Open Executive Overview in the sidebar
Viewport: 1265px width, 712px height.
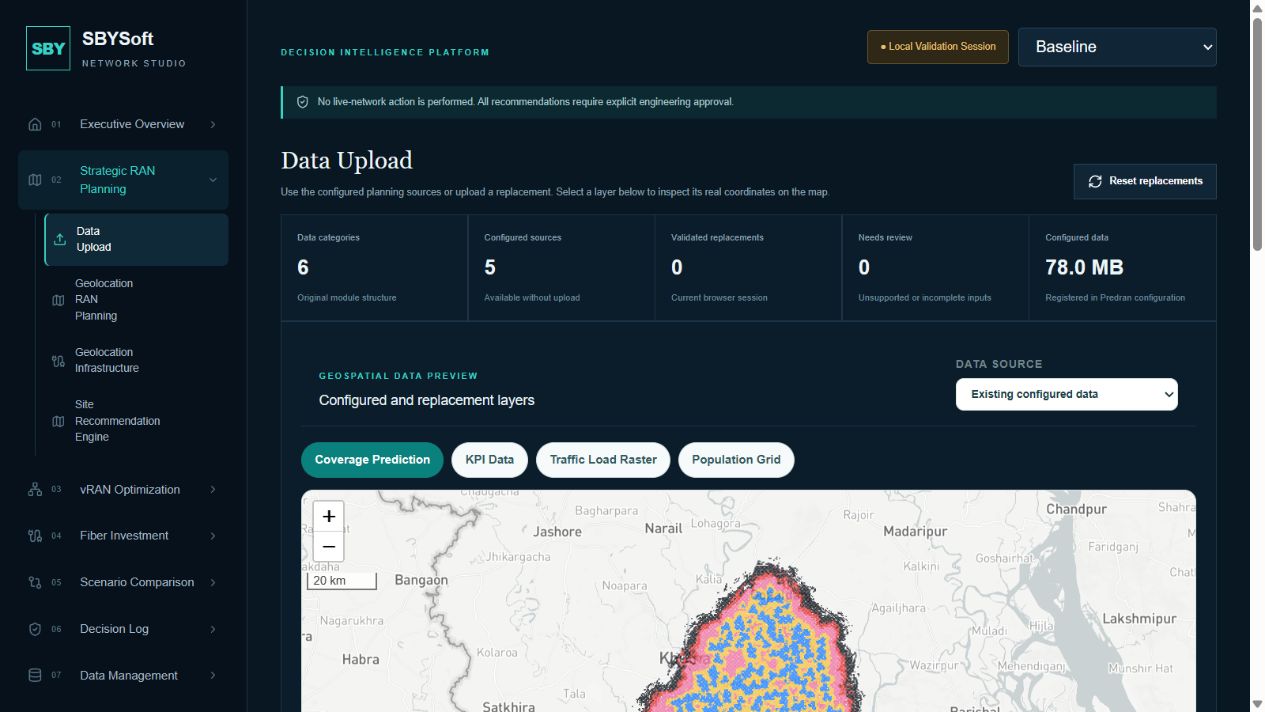[x=123, y=125]
